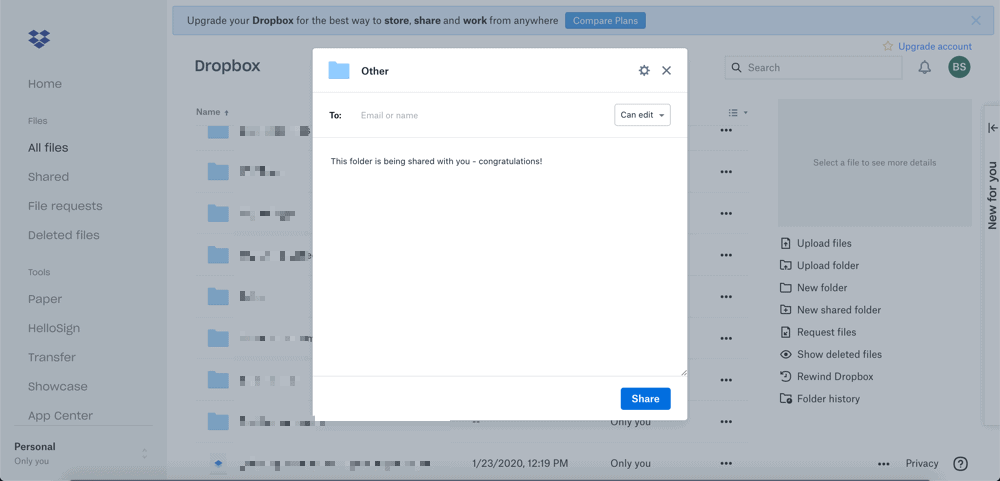Open Paper tool

[x=45, y=299]
